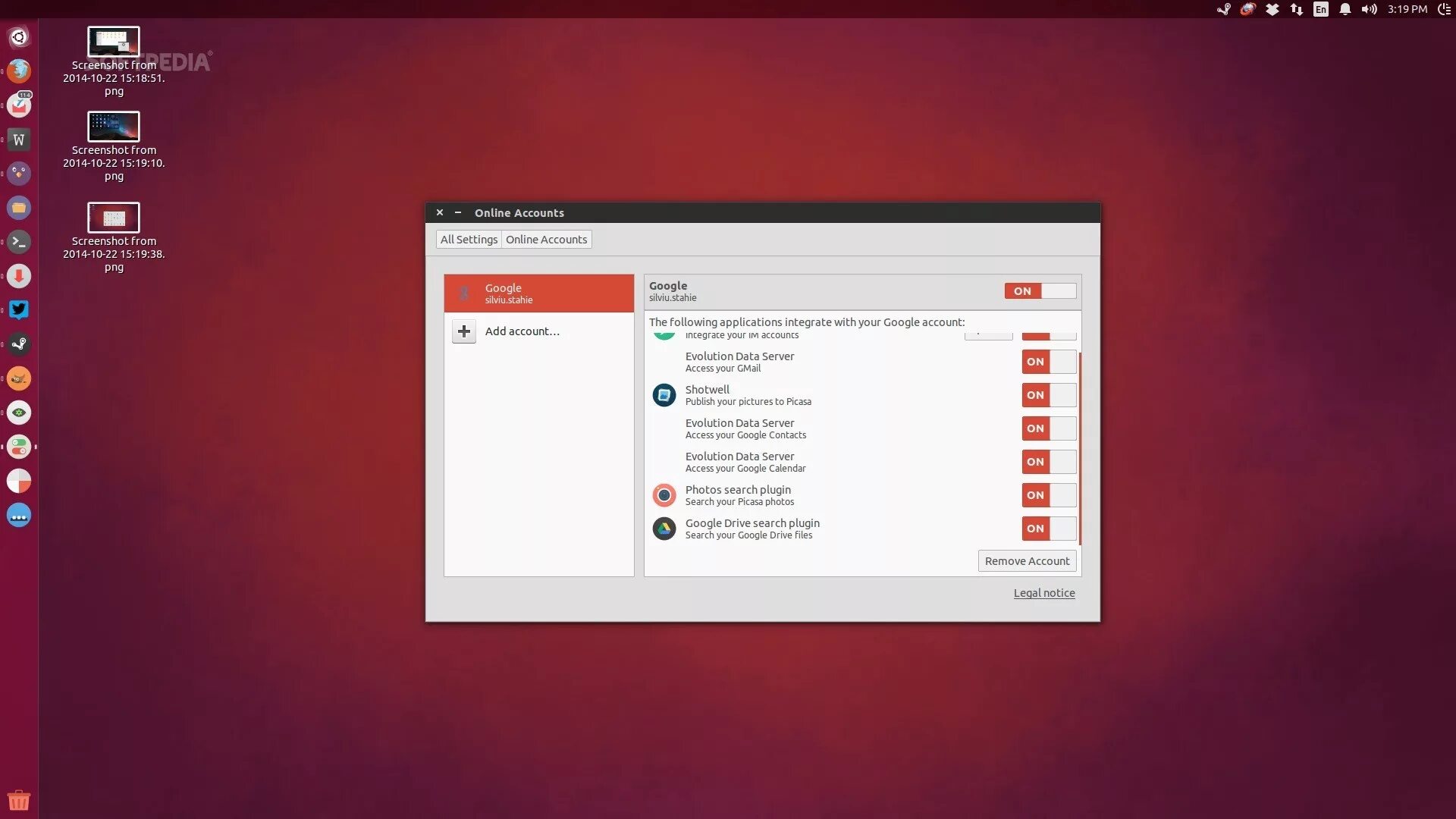Turn off Shotwell Picasa publishing

(1049, 395)
